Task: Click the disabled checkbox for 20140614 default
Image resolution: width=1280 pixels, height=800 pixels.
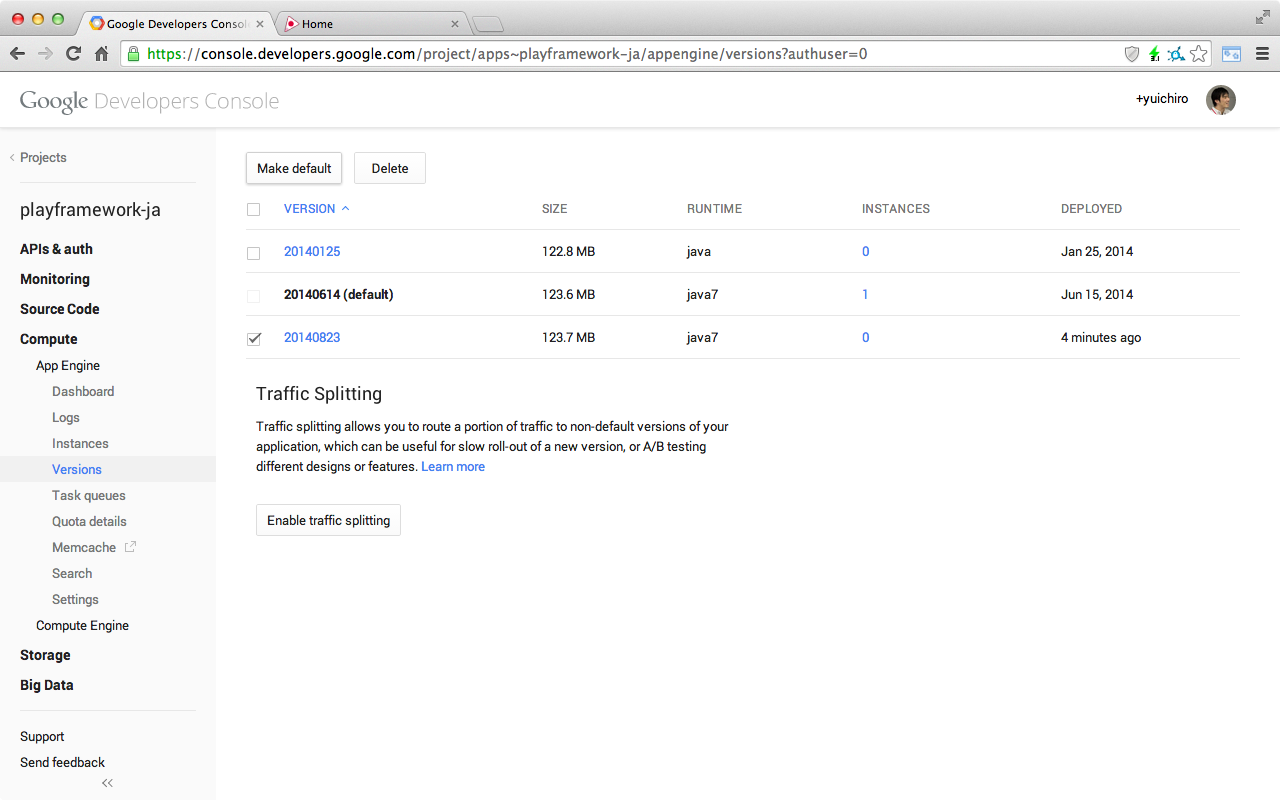Action: (253, 296)
